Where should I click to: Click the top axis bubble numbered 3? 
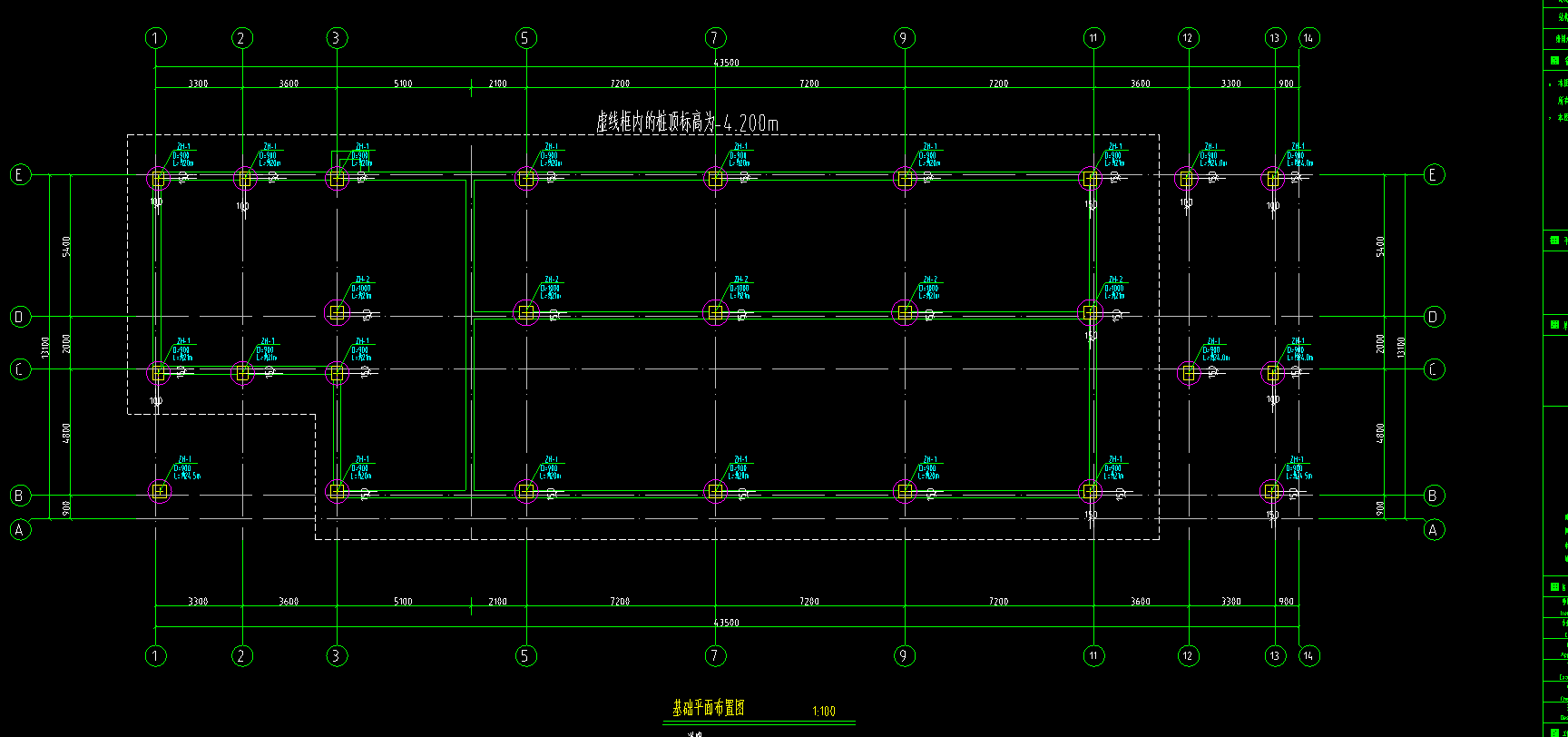coord(337,38)
